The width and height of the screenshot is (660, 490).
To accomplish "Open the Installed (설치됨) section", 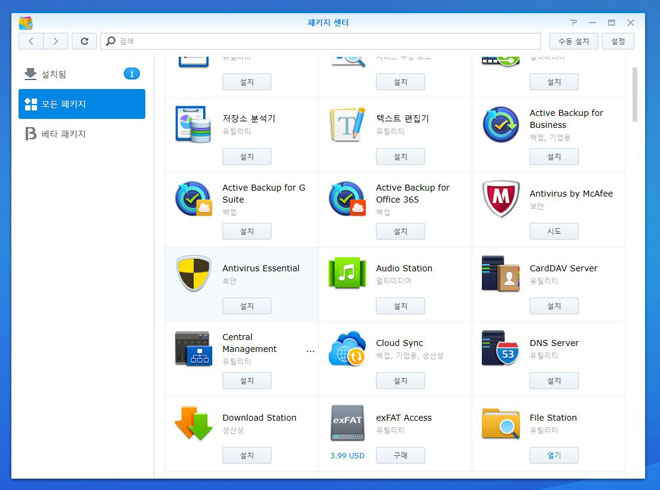I will (82, 74).
